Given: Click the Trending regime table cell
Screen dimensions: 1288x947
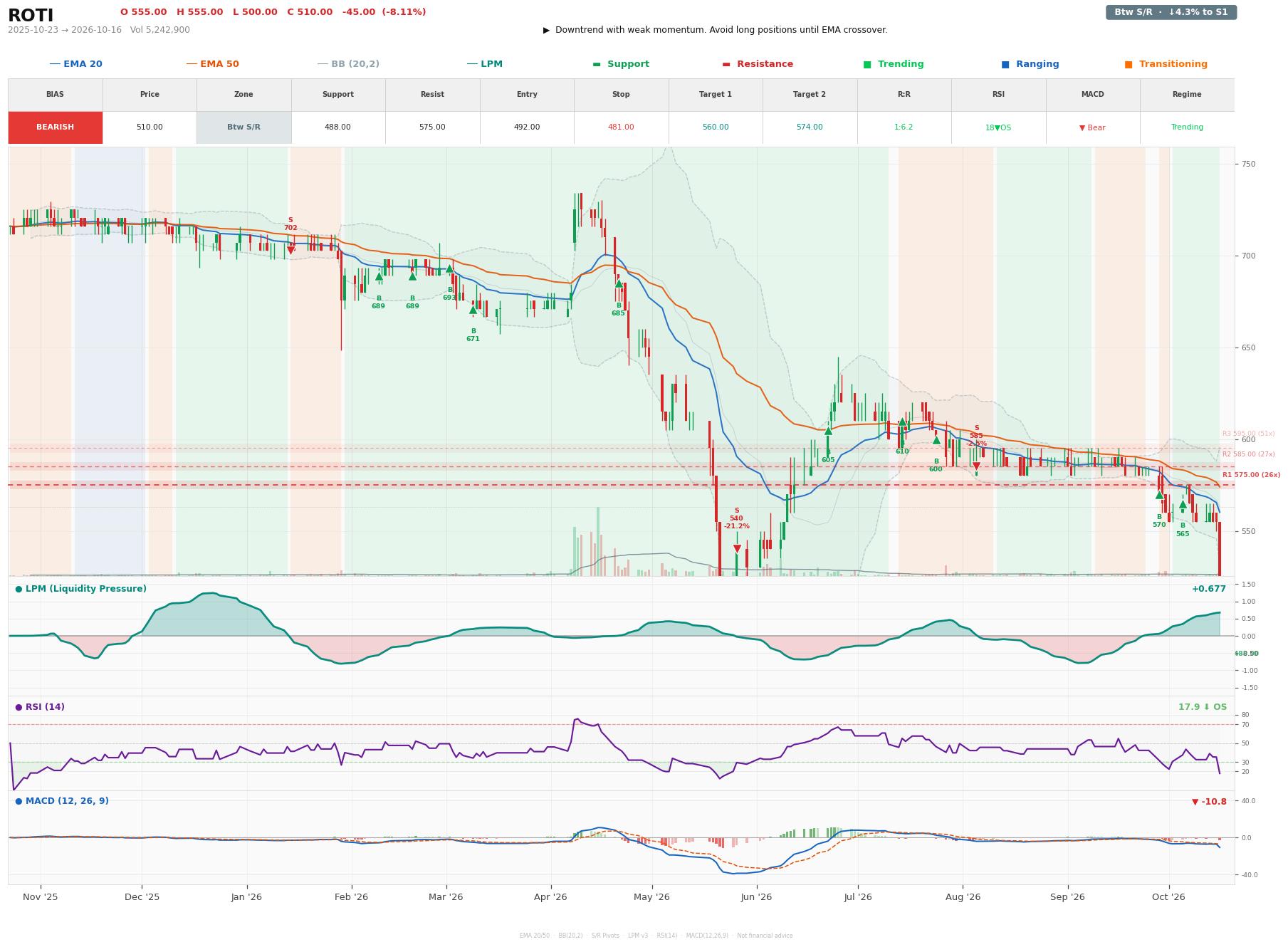Looking at the screenshot, I should coord(1187,127).
